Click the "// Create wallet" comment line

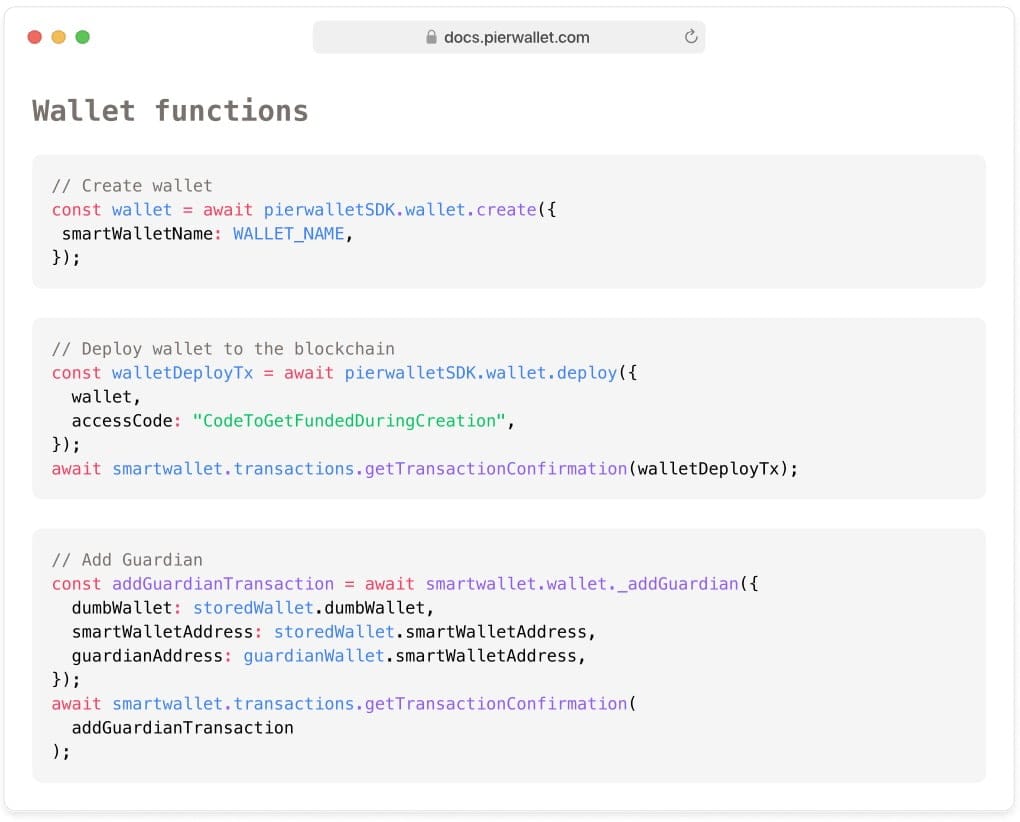[132, 186]
